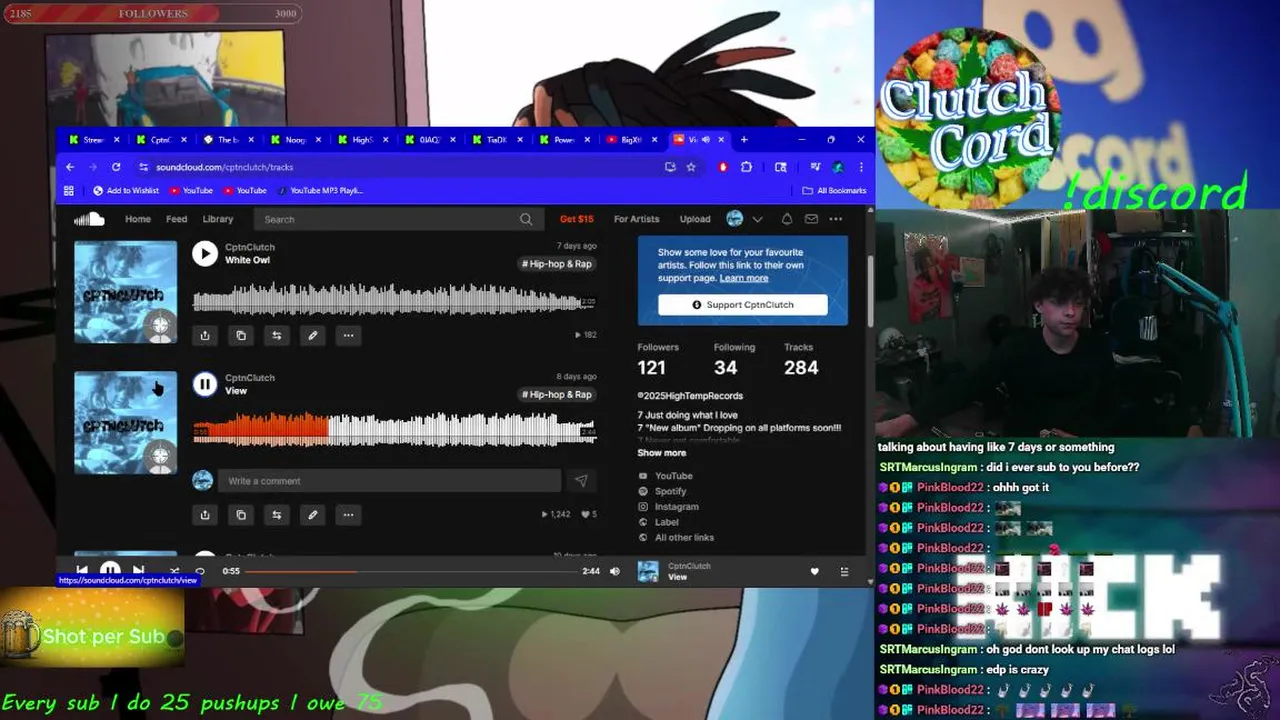The width and height of the screenshot is (1280, 720).
Task: Click the Get $15 offer link
Action: pyautogui.click(x=576, y=219)
